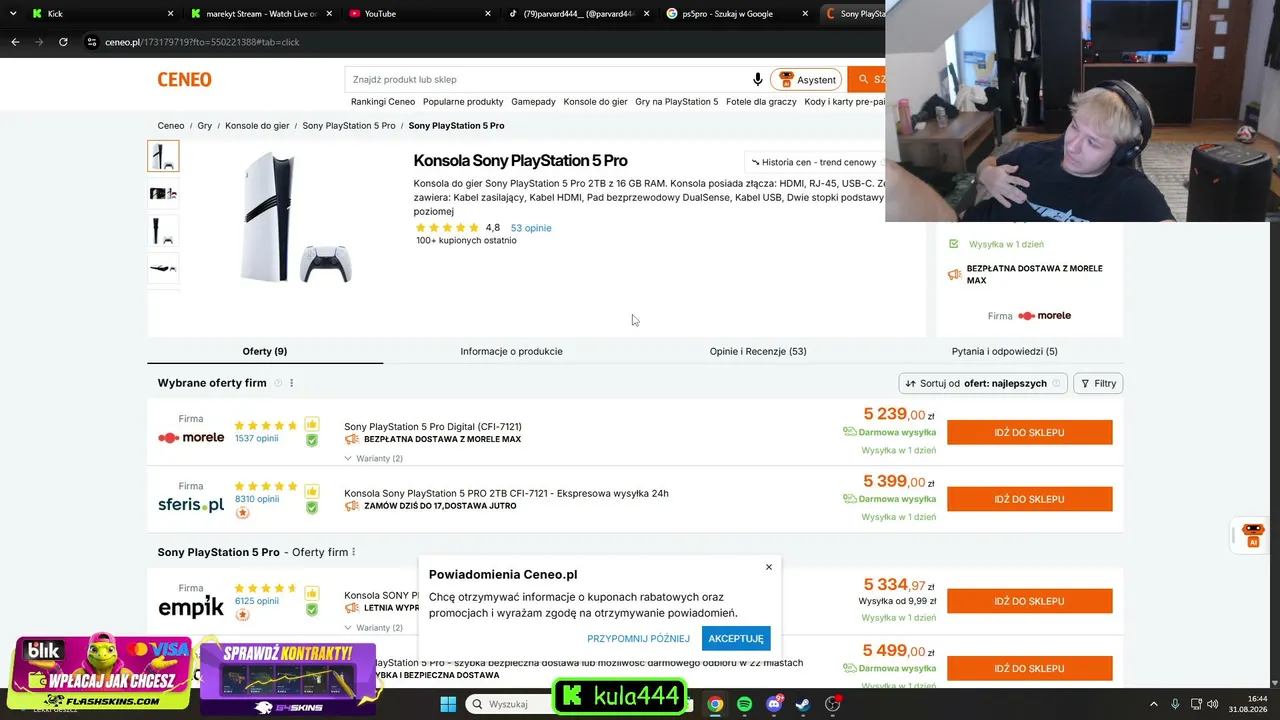Click green shield badge in sferis offer
The width and height of the screenshot is (1280, 720).
(x=312, y=507)
